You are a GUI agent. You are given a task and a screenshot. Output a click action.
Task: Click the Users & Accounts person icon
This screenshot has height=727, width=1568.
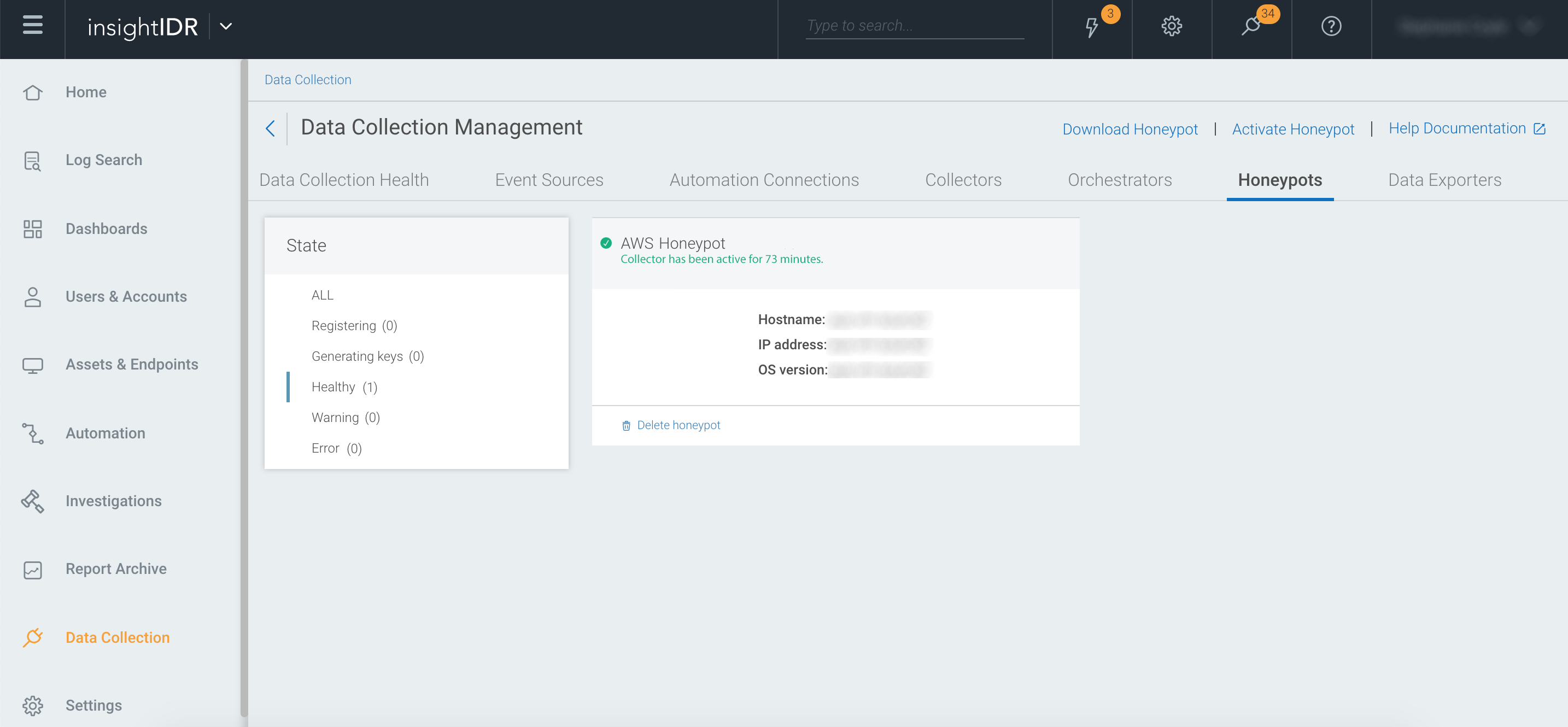[x=32, y=297]
